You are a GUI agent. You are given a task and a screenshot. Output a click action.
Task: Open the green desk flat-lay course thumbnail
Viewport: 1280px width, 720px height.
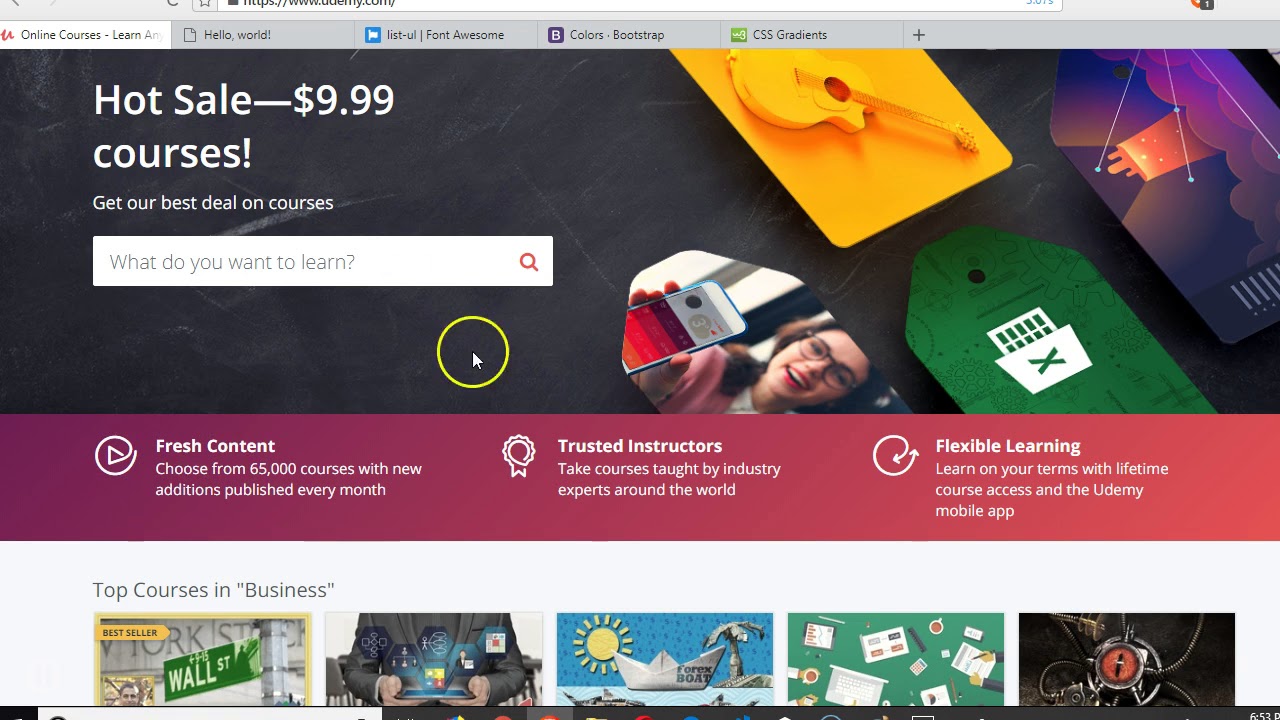pos(896,660)
